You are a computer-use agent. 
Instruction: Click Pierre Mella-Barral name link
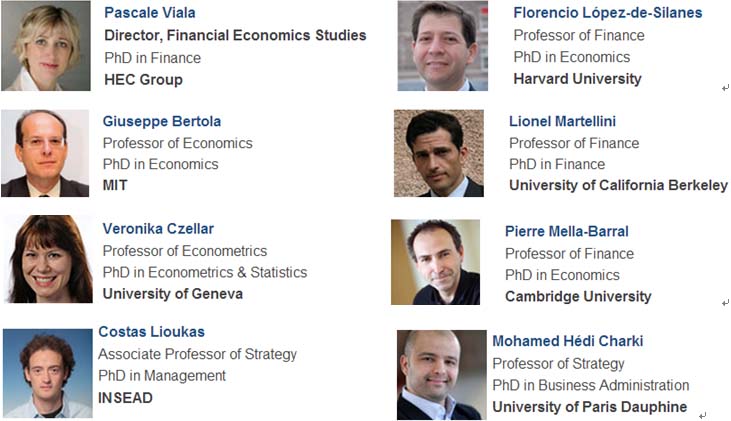tap(566, 231)
